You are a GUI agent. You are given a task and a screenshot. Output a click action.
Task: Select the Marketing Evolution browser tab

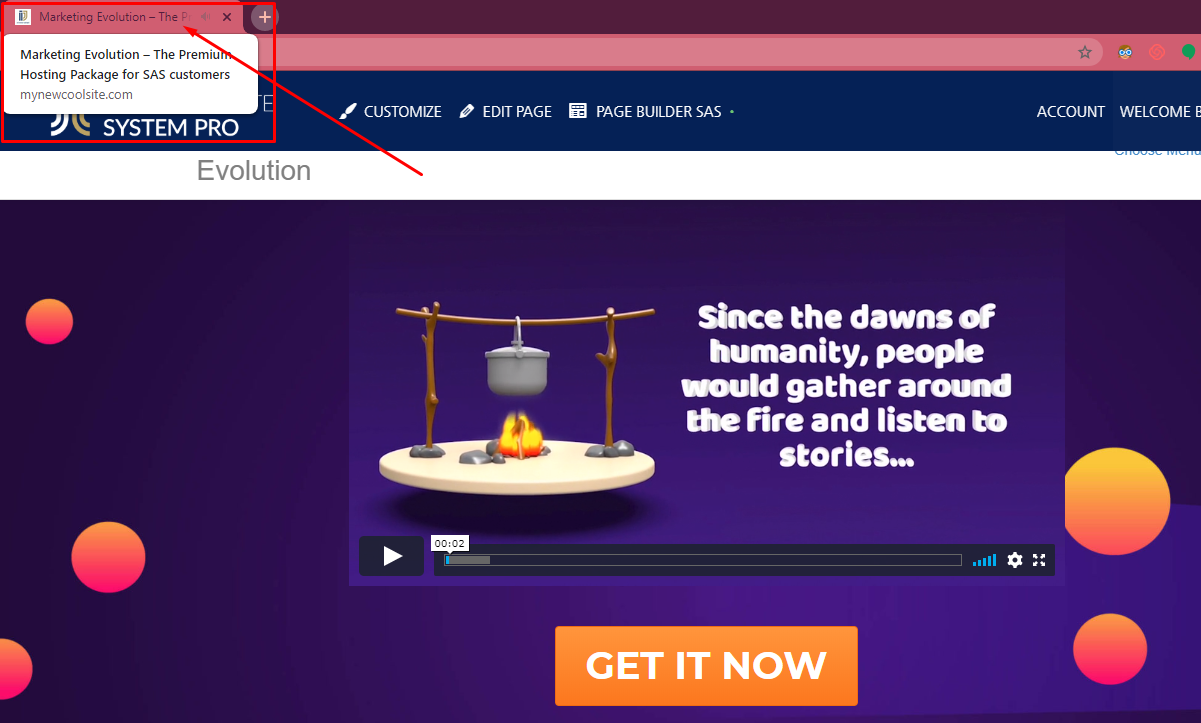(110, 17)
